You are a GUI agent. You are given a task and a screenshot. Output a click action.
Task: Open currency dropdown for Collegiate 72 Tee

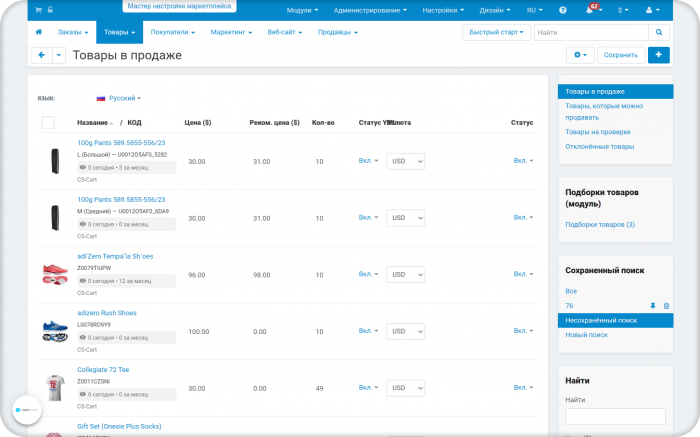click(406, 388)
